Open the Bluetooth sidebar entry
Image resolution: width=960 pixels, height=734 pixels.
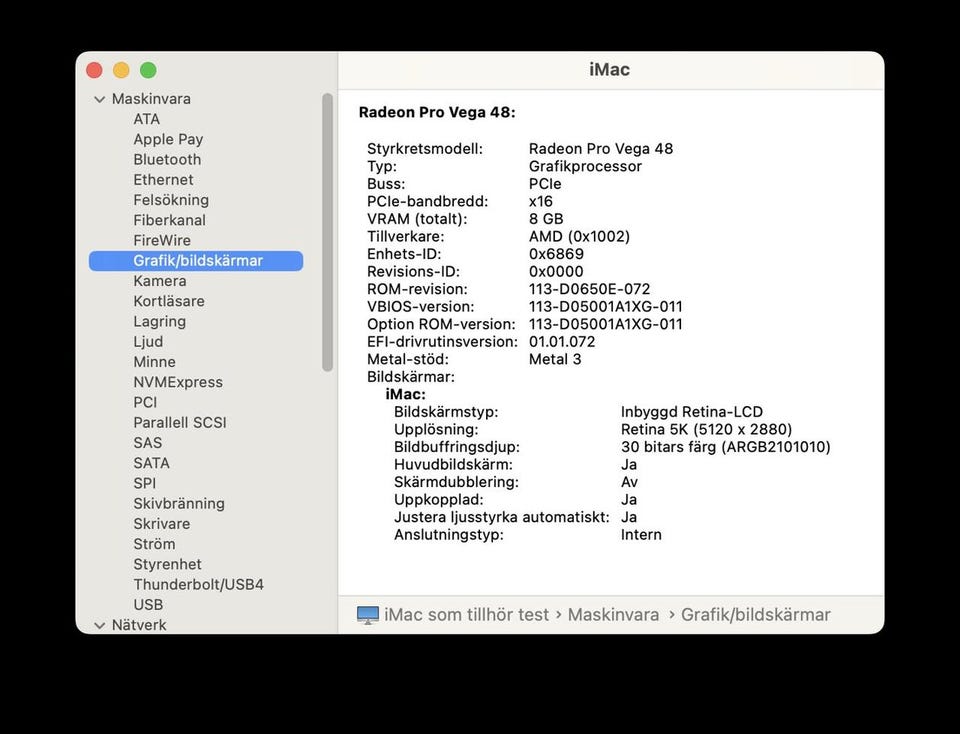point(167,160)
